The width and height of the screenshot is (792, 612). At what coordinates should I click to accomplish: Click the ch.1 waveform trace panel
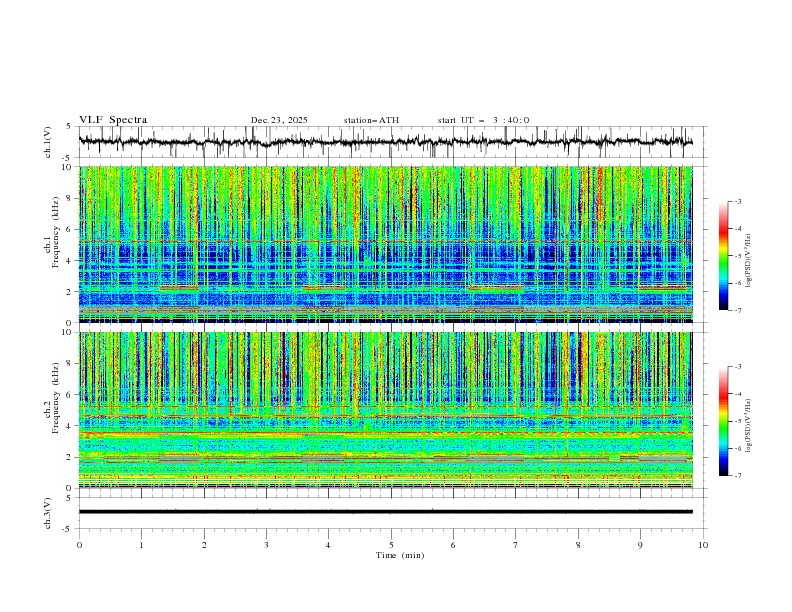coord(392,142)
